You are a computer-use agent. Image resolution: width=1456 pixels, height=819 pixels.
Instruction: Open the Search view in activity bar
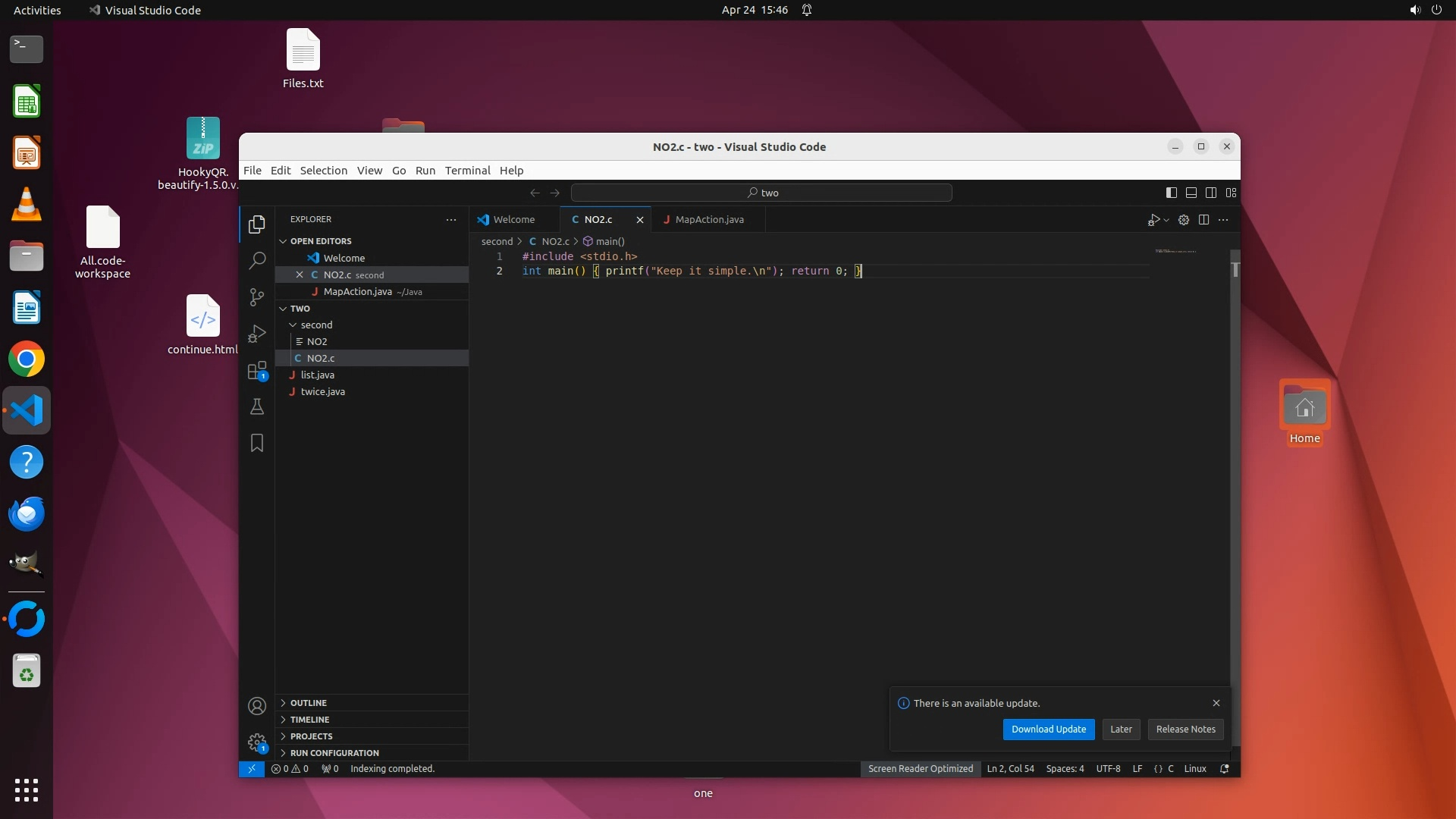257,260
